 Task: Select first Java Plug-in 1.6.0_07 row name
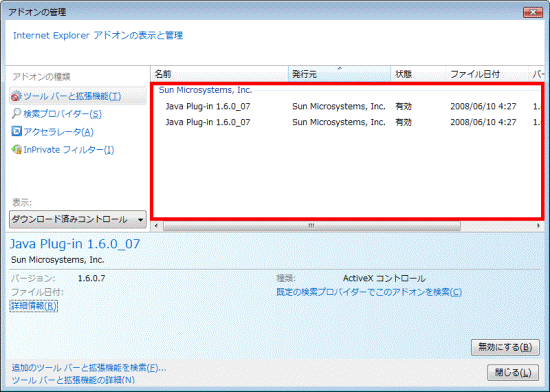coord(208,106)
